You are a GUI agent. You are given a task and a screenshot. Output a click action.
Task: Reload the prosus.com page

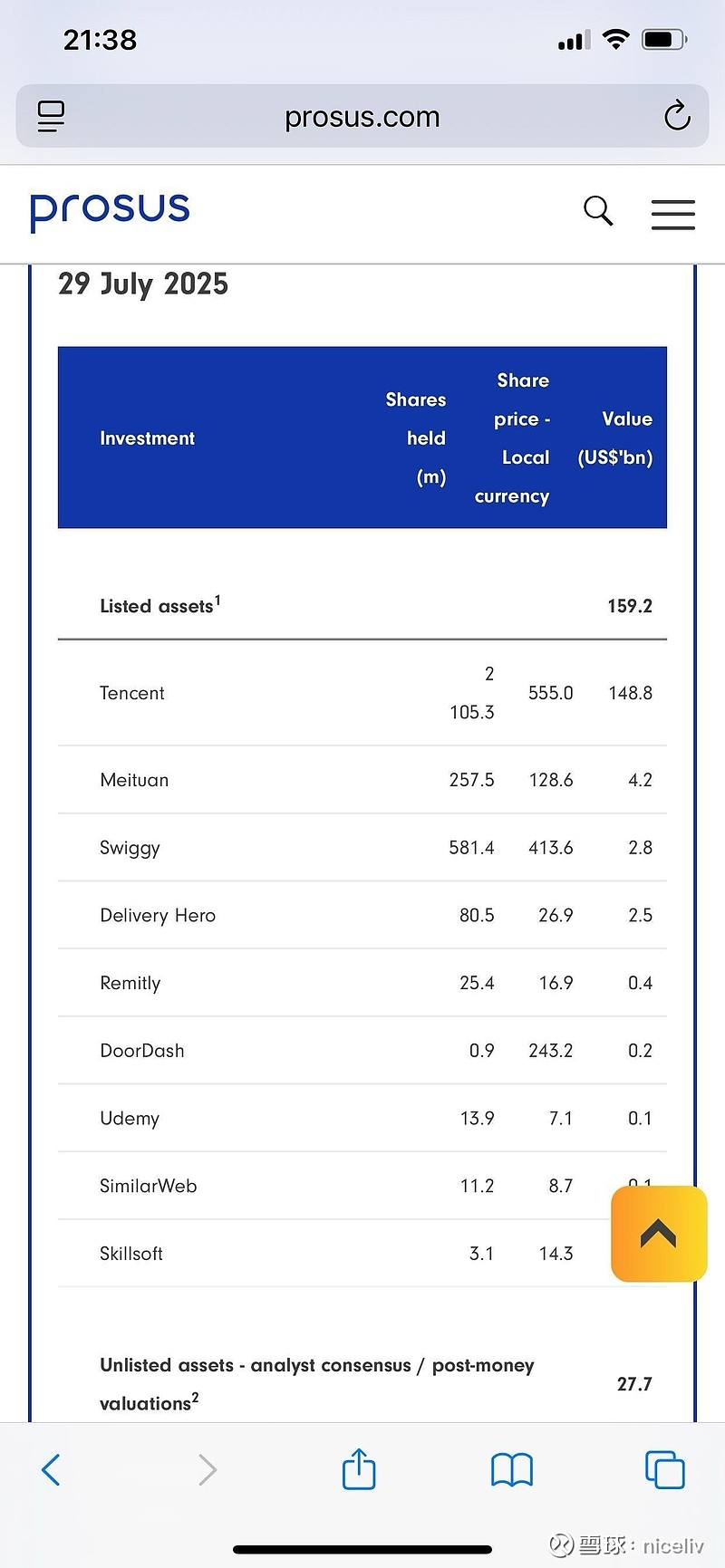click(x=677, y=116)
